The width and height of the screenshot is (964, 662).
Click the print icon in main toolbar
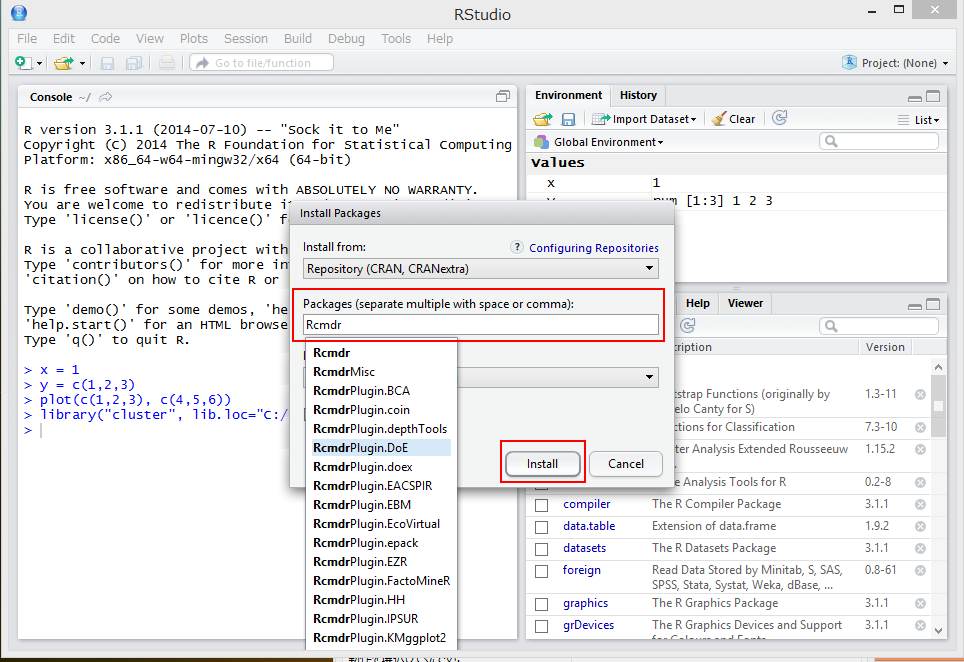point(167,63)
